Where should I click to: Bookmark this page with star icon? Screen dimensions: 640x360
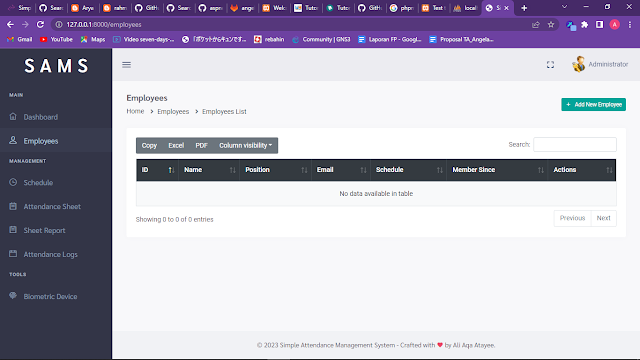pyautogui.click(x=551, y=24)
